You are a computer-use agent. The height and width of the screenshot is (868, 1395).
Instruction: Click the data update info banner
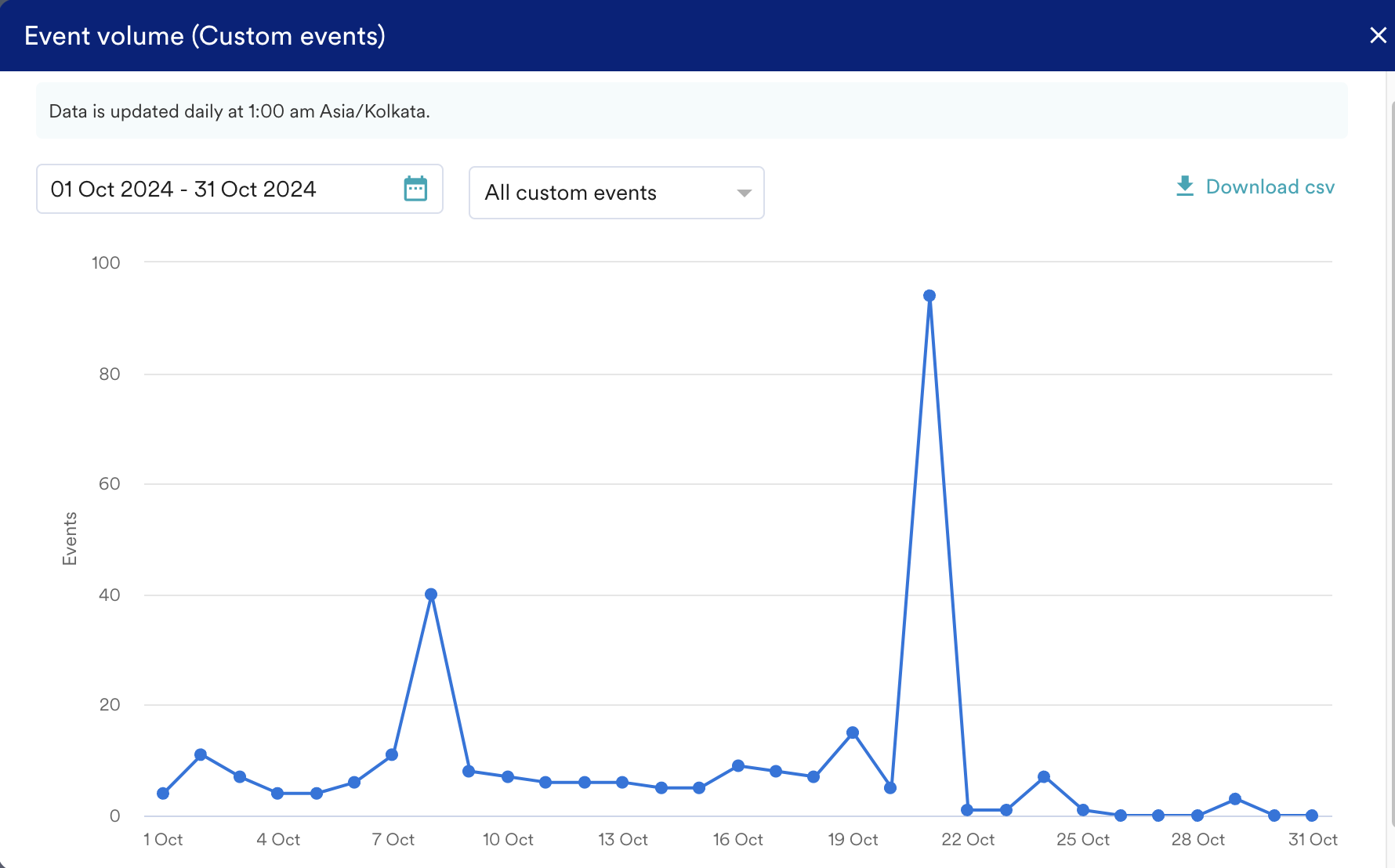691,111
